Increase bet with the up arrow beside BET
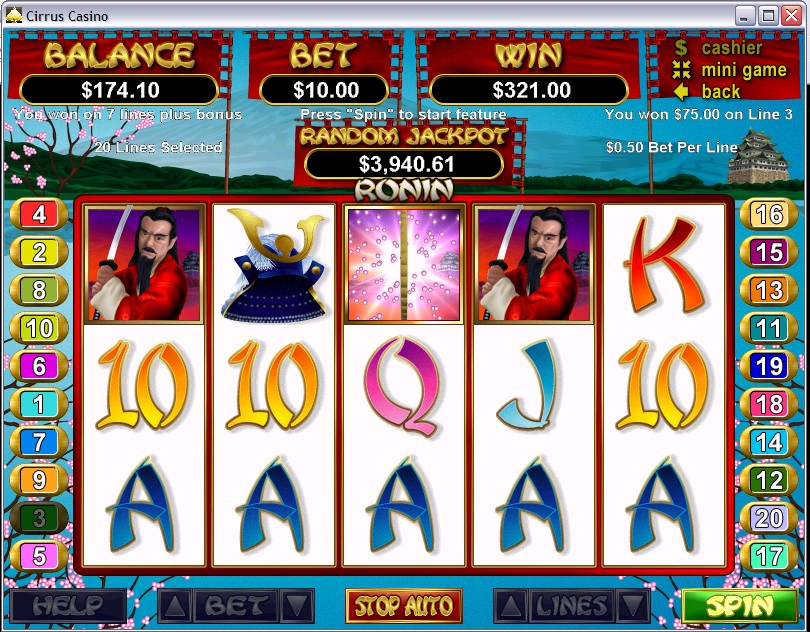 [x=175, y=605]
